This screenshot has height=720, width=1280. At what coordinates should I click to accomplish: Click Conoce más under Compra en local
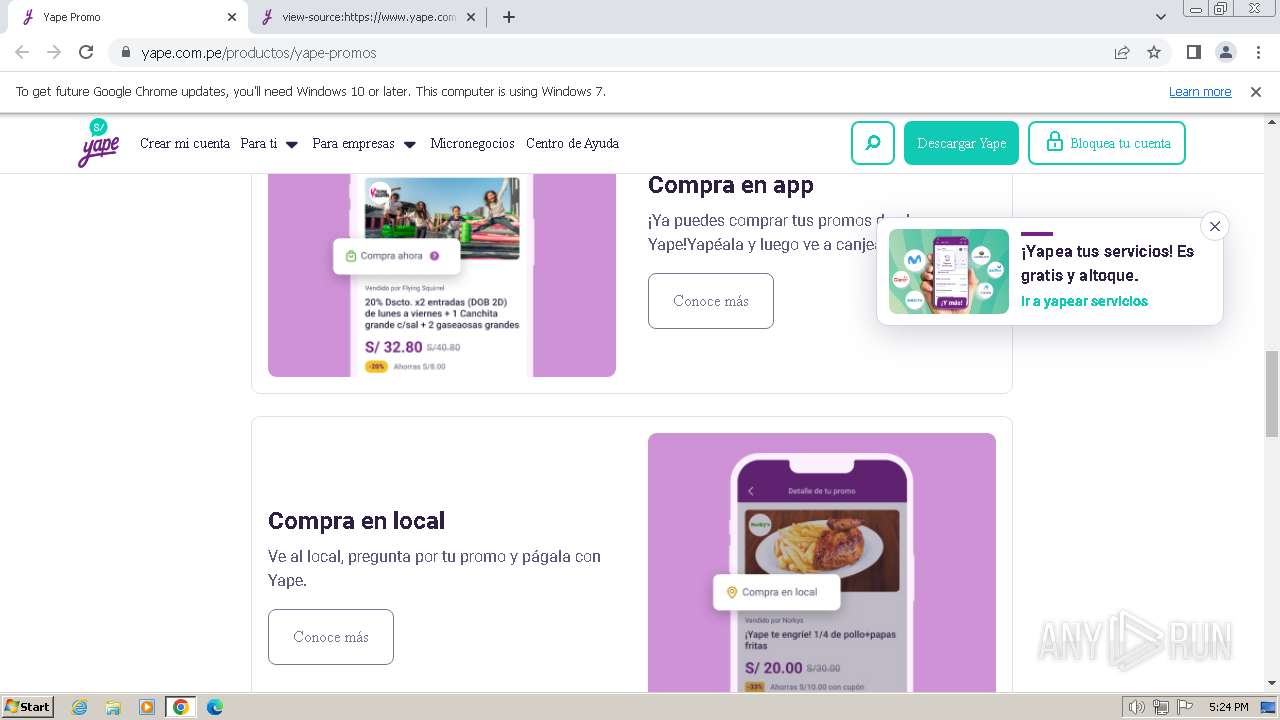pyautogui.click(x=331, y=637)
